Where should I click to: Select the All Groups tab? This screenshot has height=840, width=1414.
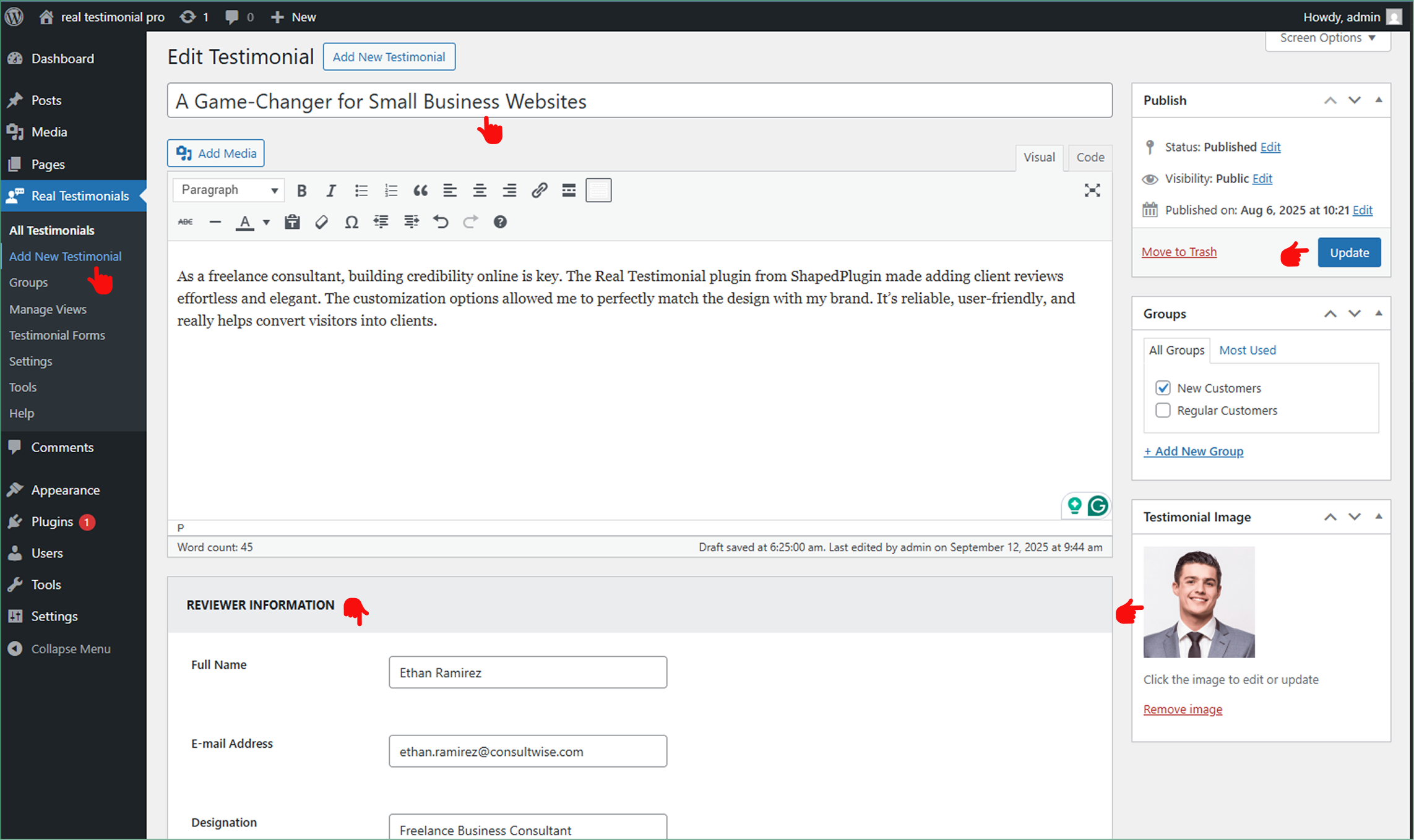pyautogui.click(x=1176, y=350)
